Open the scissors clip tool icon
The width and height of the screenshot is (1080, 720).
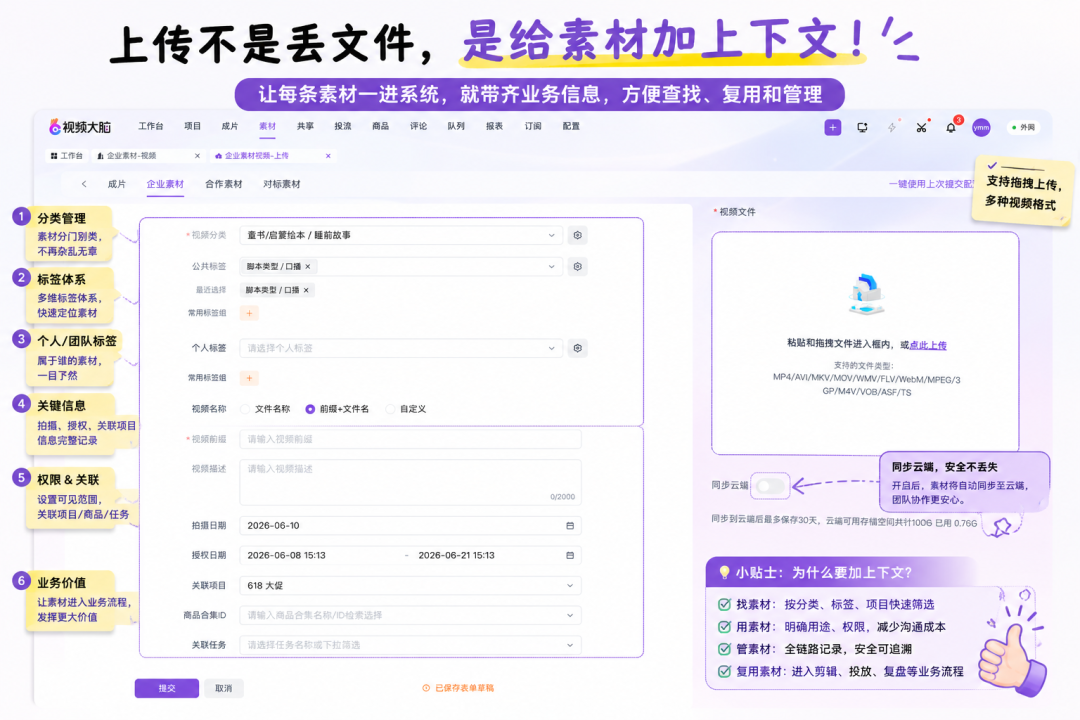tap(921, 127)
